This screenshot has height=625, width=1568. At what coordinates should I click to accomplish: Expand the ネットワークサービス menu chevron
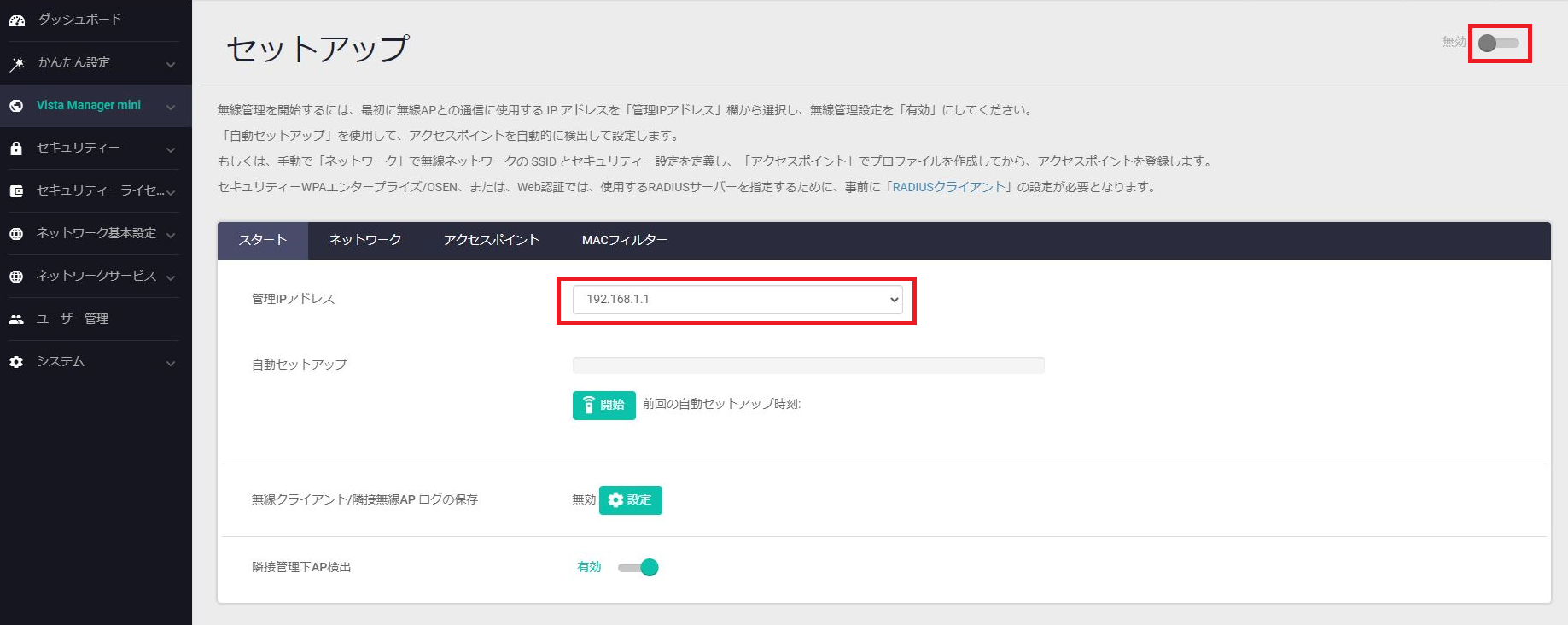pyautogui.click(x=171, y=277)
